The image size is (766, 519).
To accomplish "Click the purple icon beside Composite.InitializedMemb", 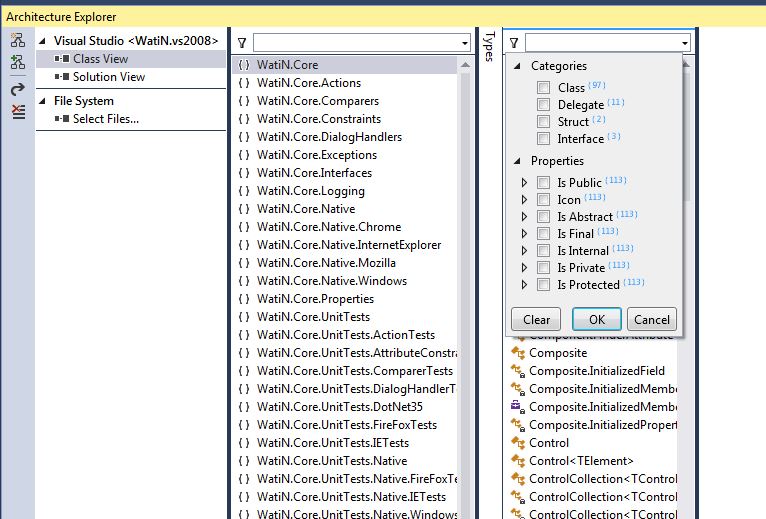I will [x=518, y=407].
